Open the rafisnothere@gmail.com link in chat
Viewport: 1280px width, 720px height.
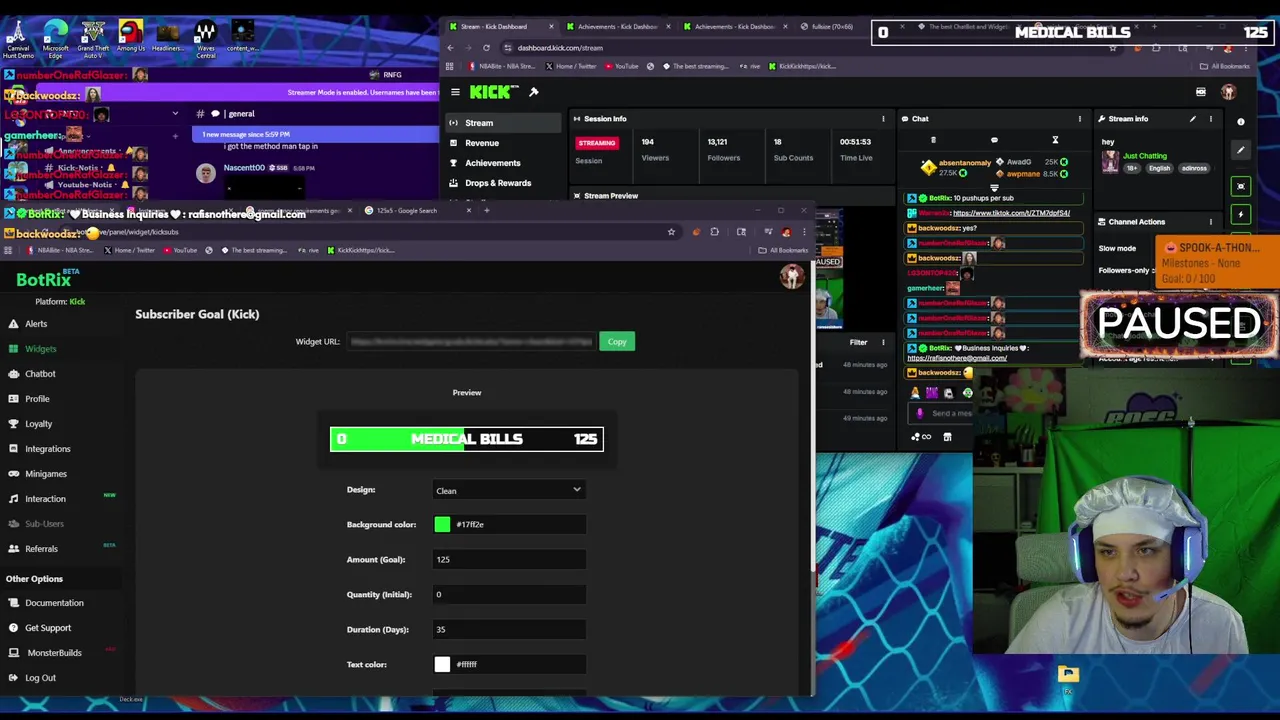[x=957, y=358]
